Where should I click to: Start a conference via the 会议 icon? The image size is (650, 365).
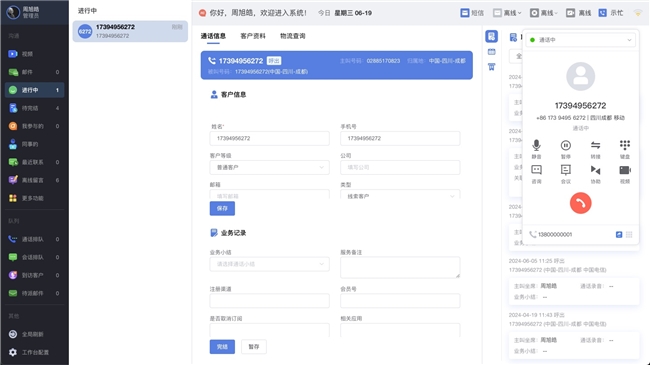(x=565, y=170)
